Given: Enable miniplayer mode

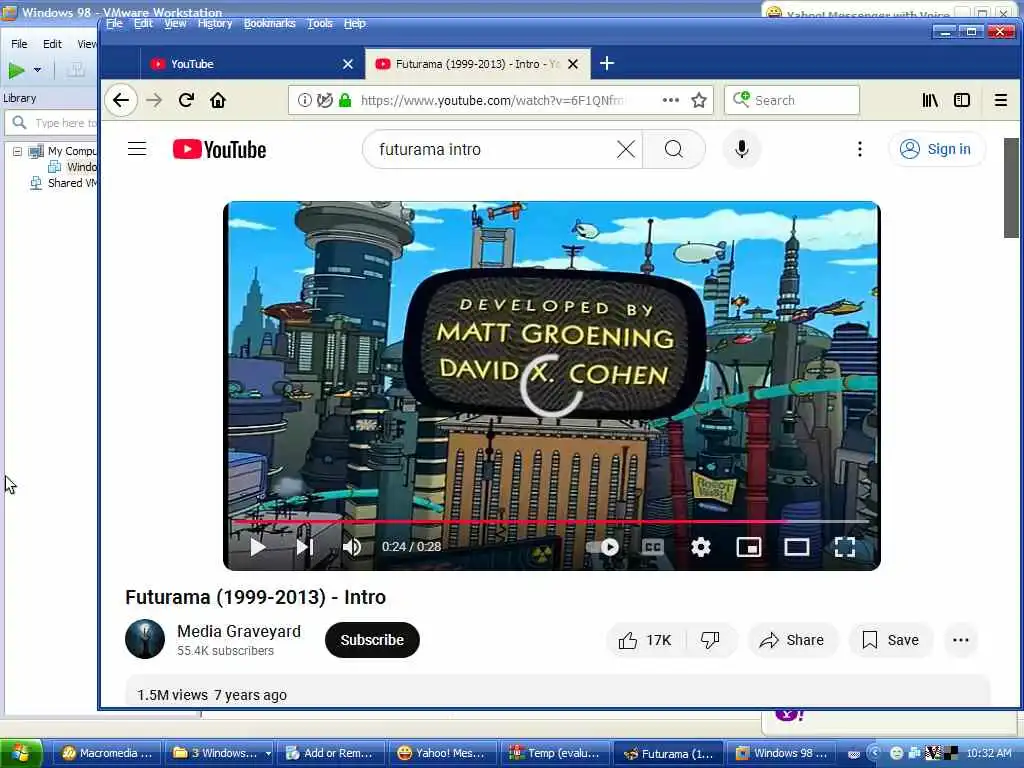Looking at the screenshot, I should tap(748, 547).
